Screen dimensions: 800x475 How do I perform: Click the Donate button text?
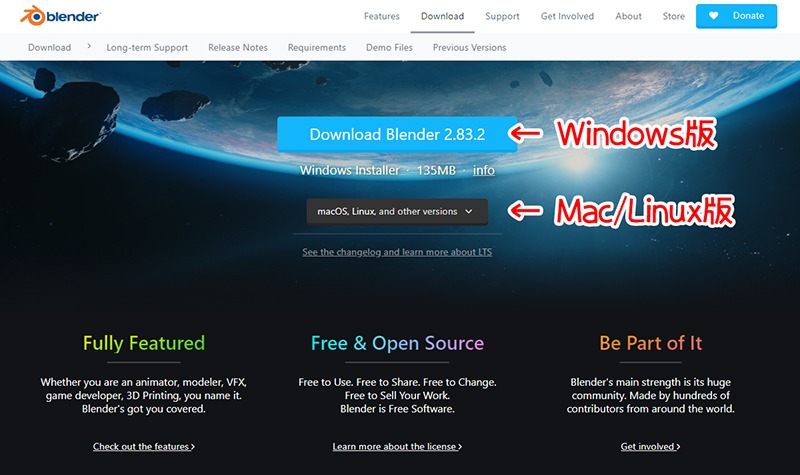point(748,16)
